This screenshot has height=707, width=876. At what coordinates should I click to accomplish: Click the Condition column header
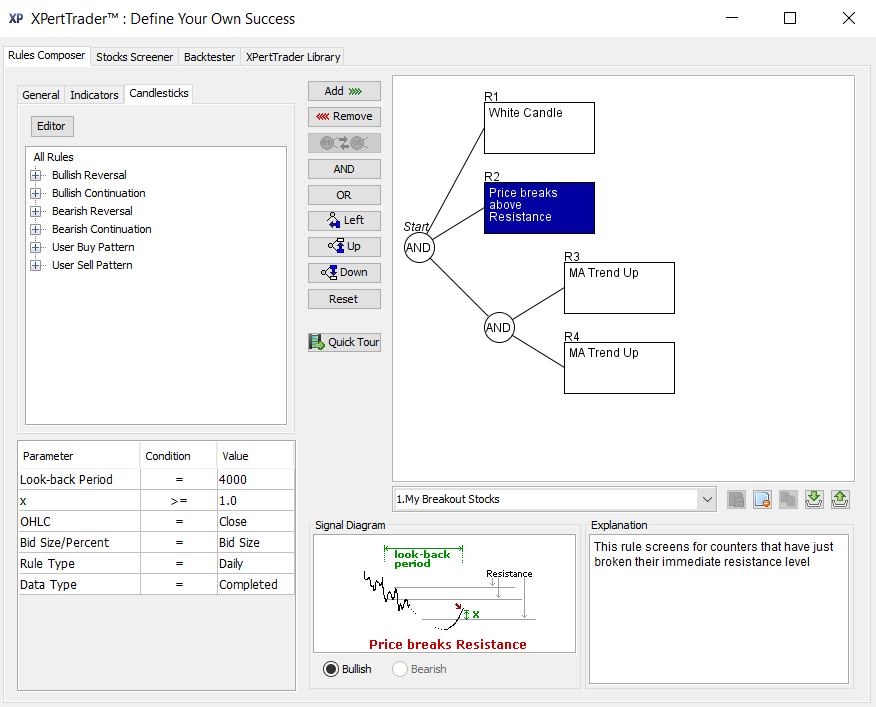(178, 456)
